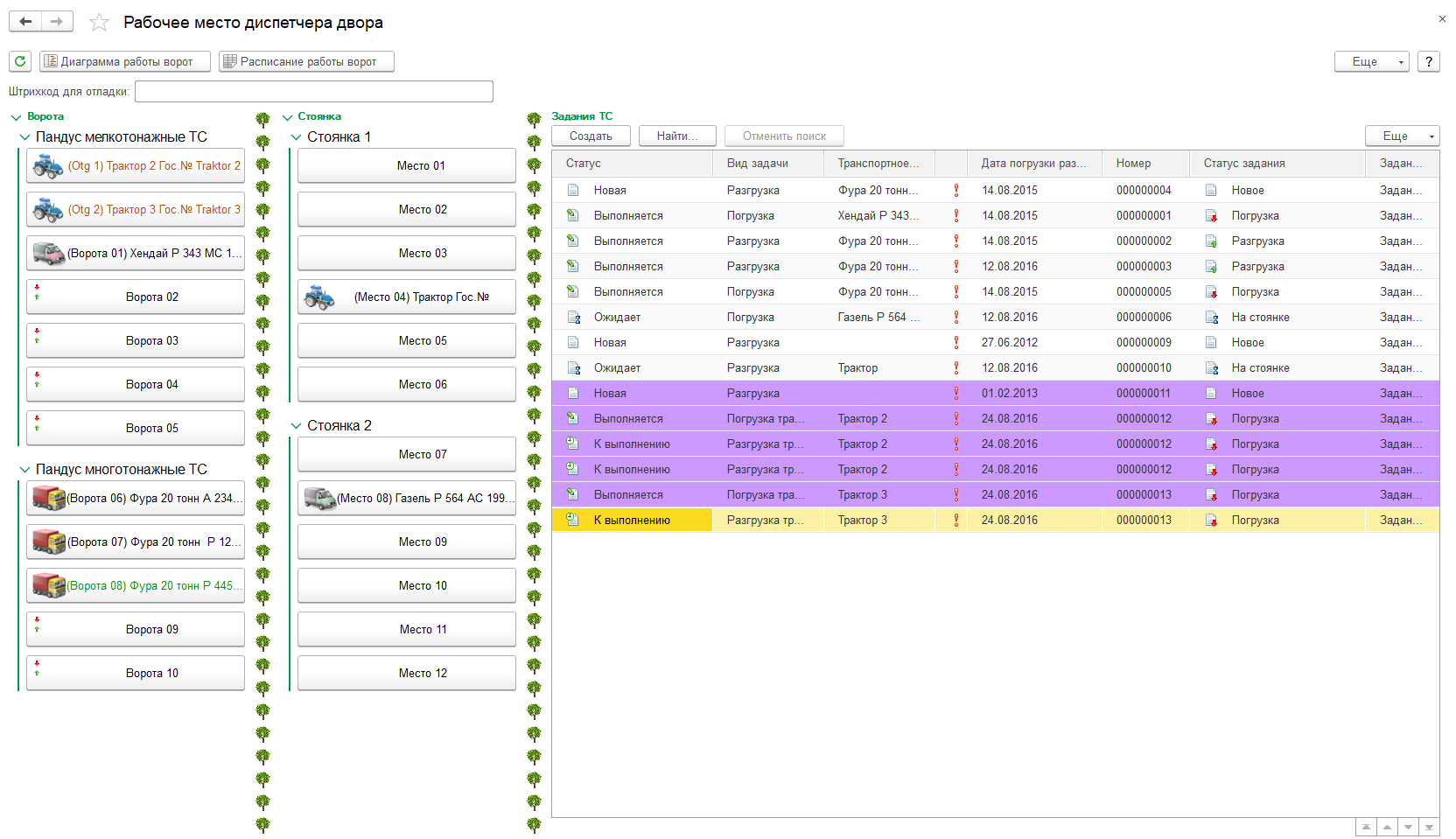The width and height of the screenshot is (1456, 839).
Task: Collapse the Стоянка 2 group
Action: (x=296, y=426)
